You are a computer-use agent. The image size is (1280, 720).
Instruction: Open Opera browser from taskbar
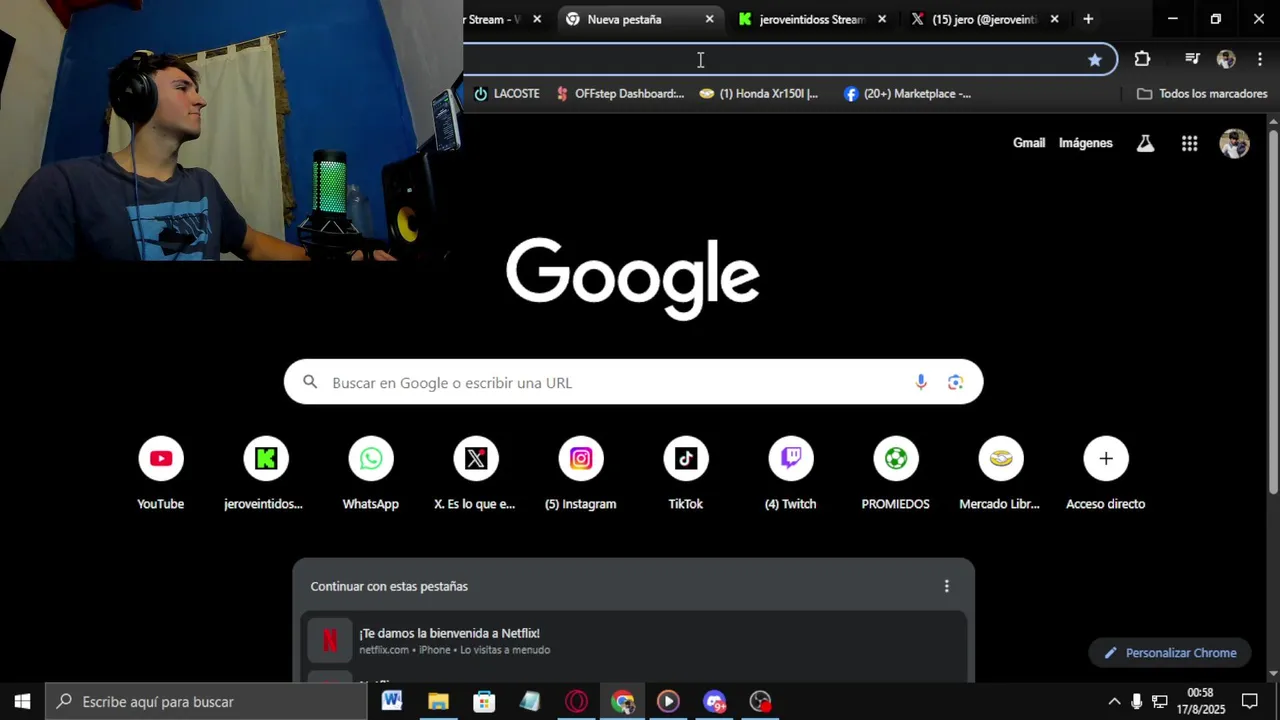pos(576,701)
